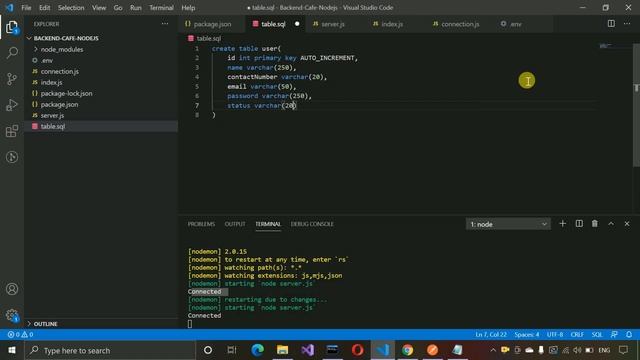The width and height of the screenshot is (640, 360).
Task: Show errors and warnings in status bar
Action: coord(20,335)
